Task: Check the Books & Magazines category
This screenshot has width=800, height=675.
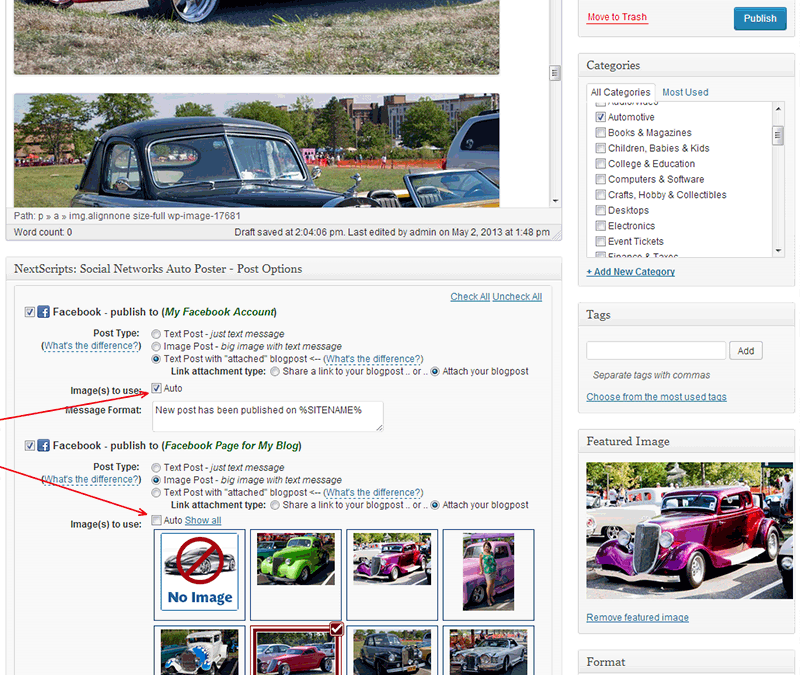Action: click(601, 133)
